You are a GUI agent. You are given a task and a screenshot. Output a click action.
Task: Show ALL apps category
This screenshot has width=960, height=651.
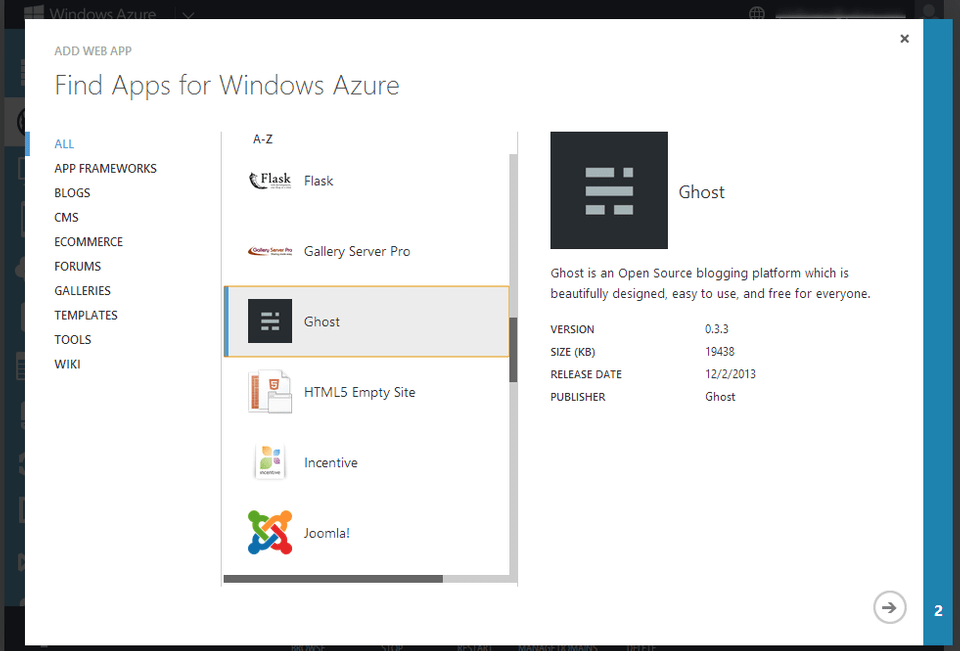coord(64,144)
